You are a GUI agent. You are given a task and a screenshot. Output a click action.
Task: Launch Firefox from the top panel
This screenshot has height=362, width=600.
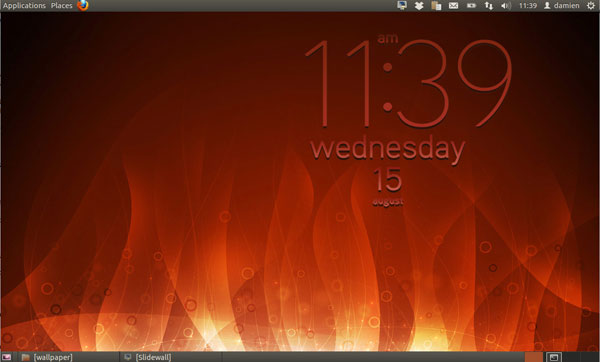83,5
